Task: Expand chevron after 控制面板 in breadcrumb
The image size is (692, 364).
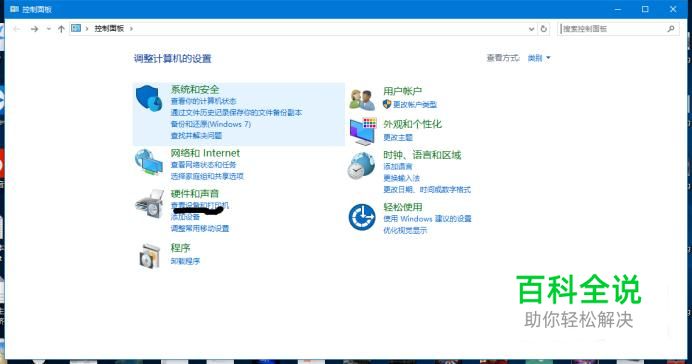Action: click(131, 29)
